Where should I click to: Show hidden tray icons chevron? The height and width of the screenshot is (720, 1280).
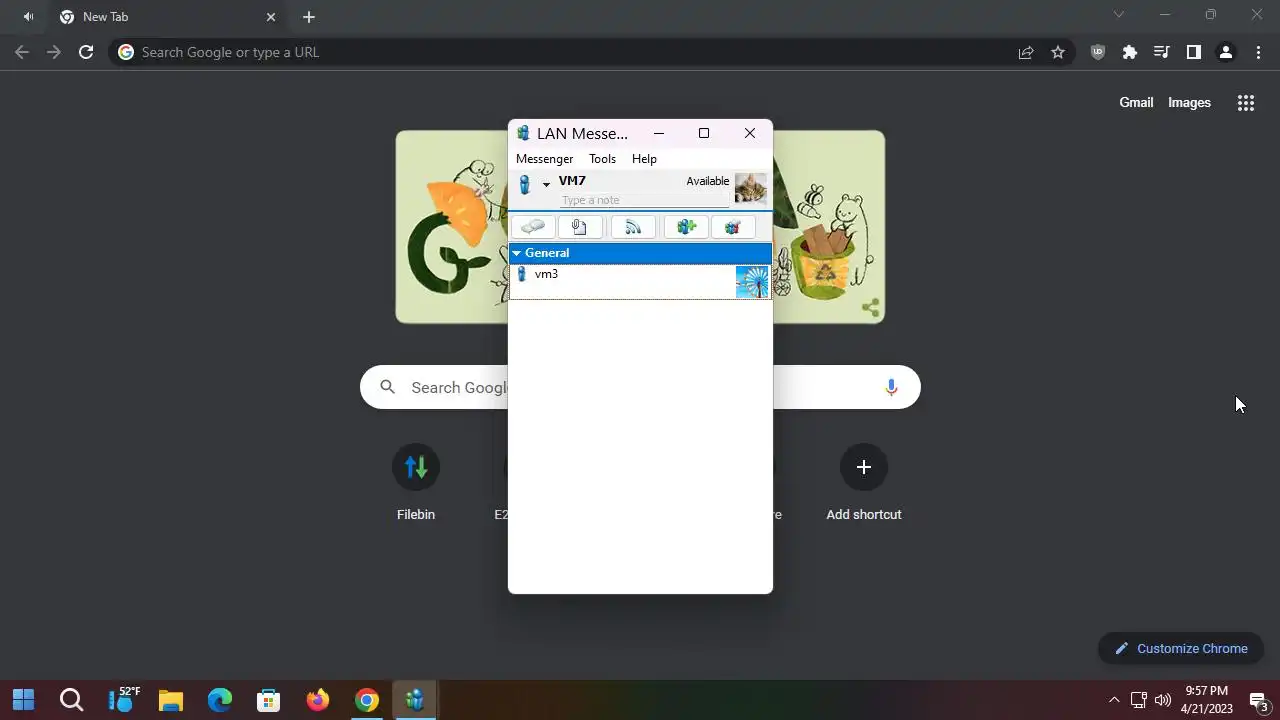(1114, 700)
